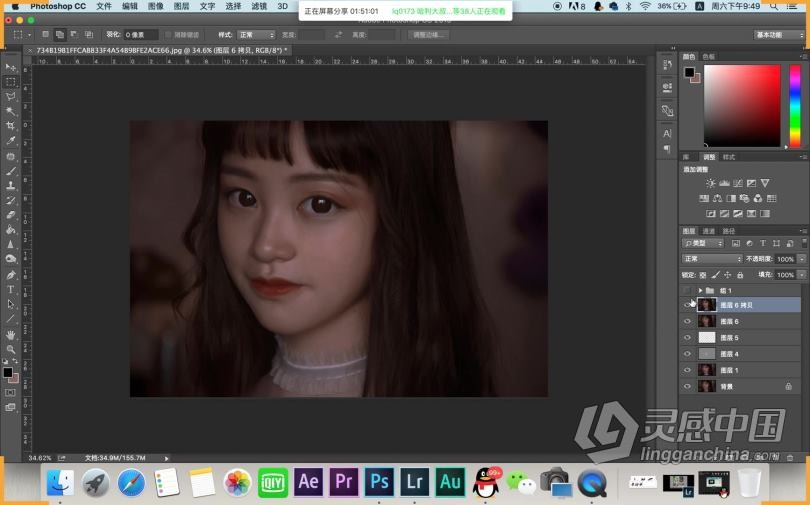Select the Path Selection tool
This screenshot has height=505, width=810.
[10, 304]
